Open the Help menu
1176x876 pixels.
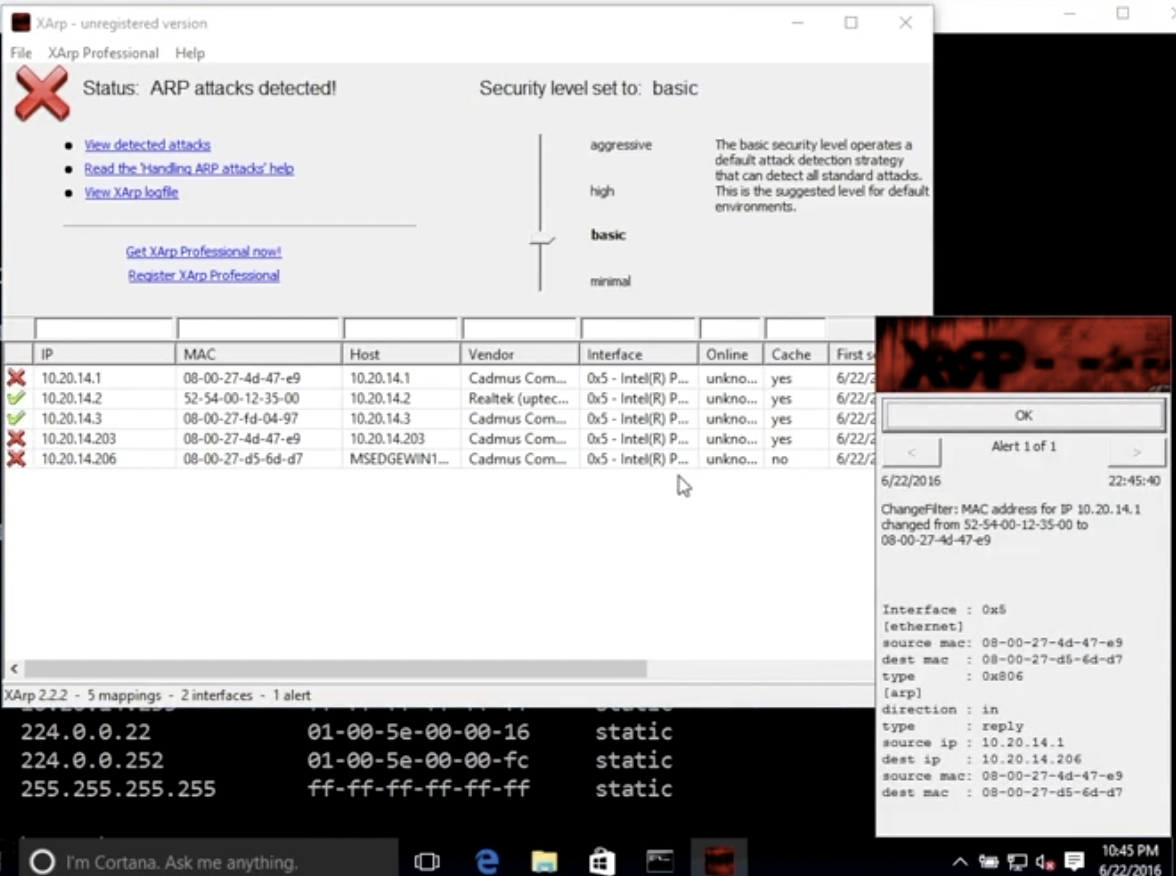point(190,53)
